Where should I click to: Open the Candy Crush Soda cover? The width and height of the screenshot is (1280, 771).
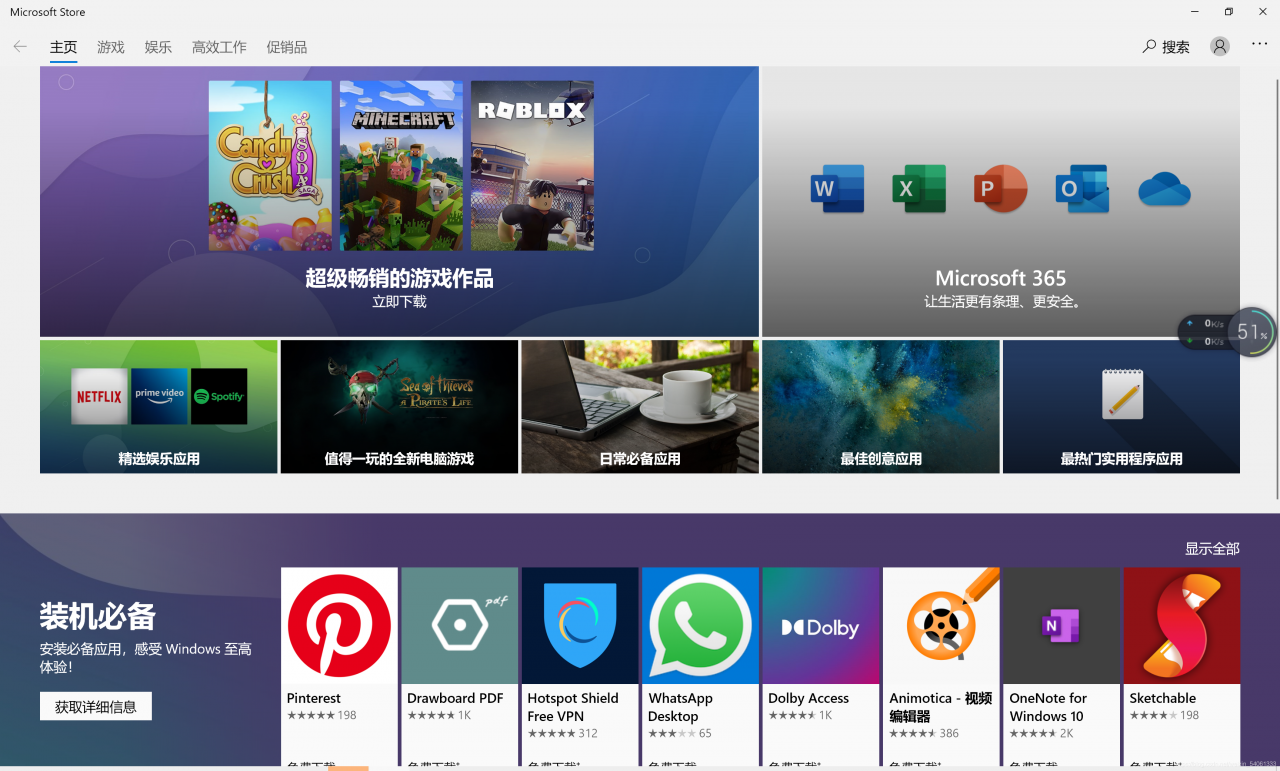[270, 166]
